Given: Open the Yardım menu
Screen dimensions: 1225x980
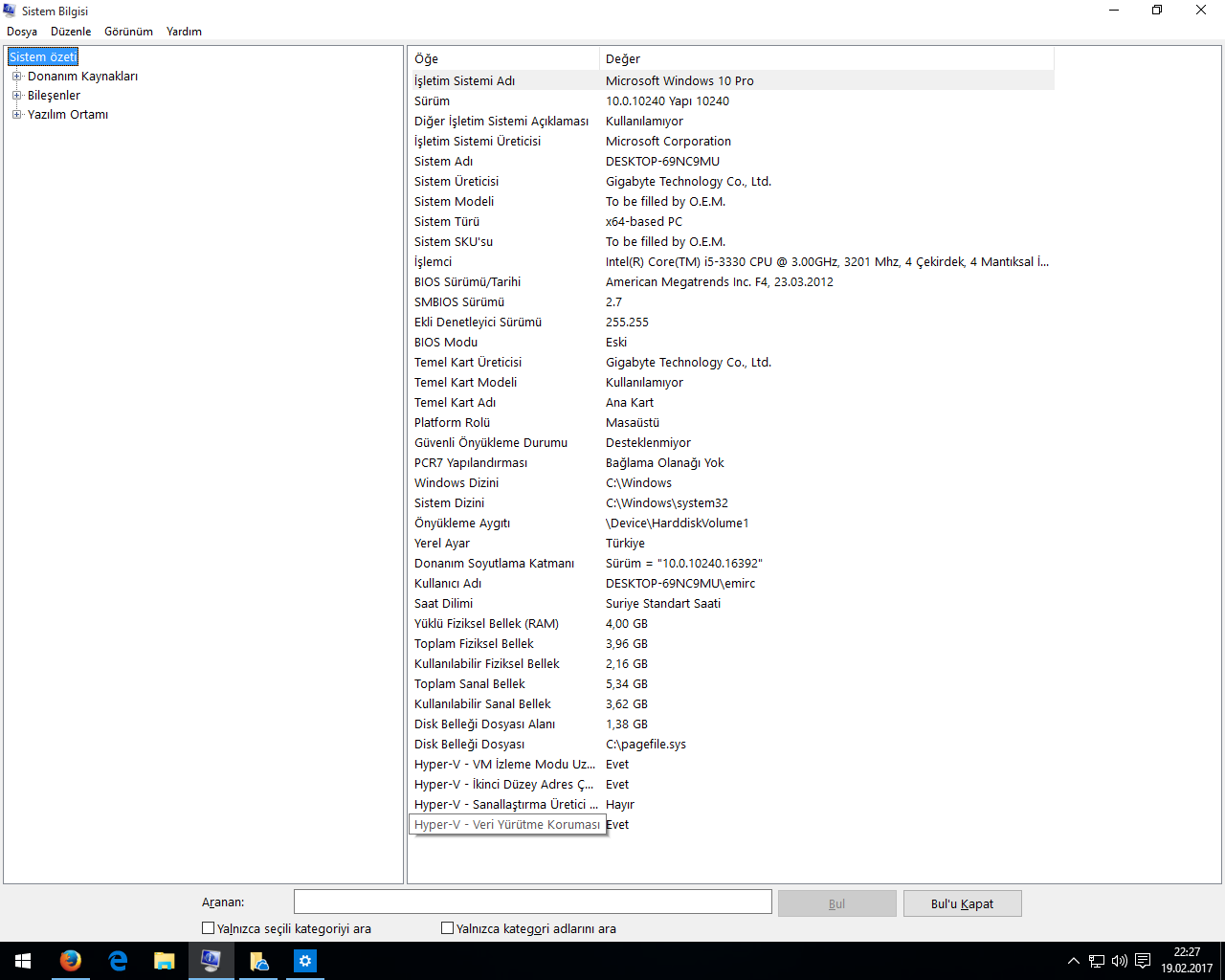Looking at the screenshot, I should 184,32.
